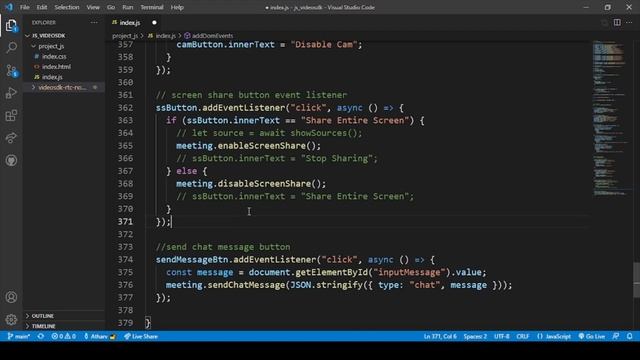Open the Run and Debug view
This screenshot has height=360, width=640.
point(11,93)
